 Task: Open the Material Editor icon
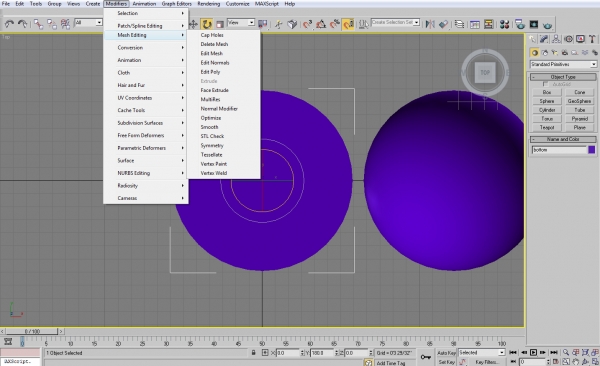pos(504,24)
